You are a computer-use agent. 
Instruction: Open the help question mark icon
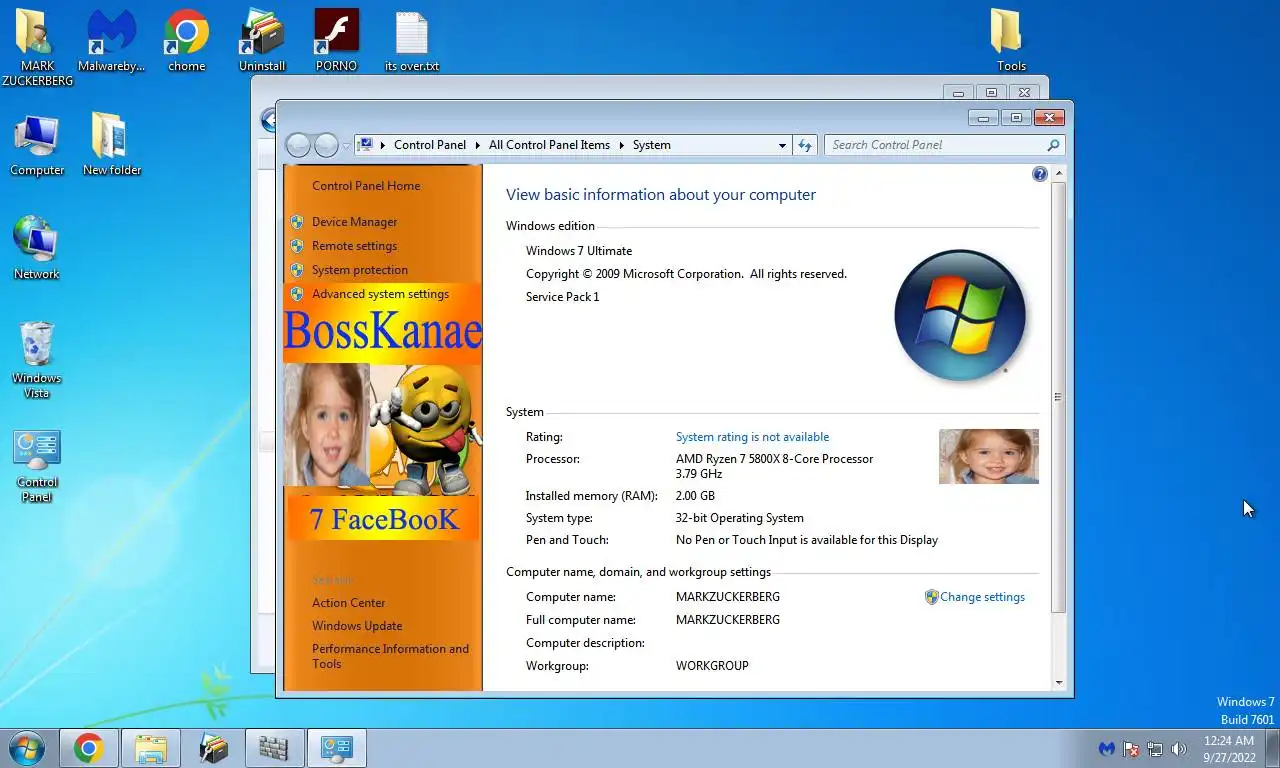point(1039,174)
